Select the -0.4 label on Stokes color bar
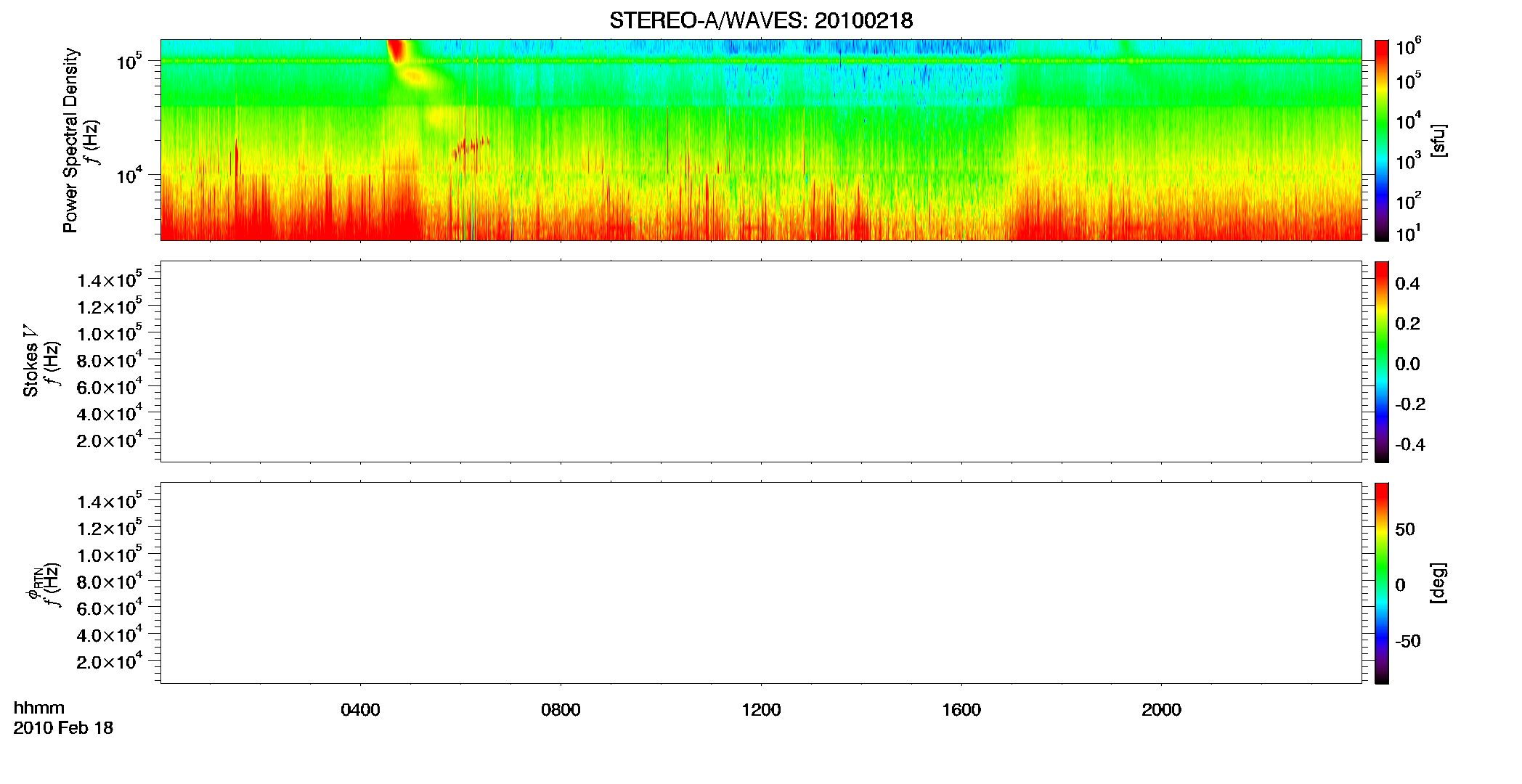Screen dimensions: 1522x784 pos(1410,444)
